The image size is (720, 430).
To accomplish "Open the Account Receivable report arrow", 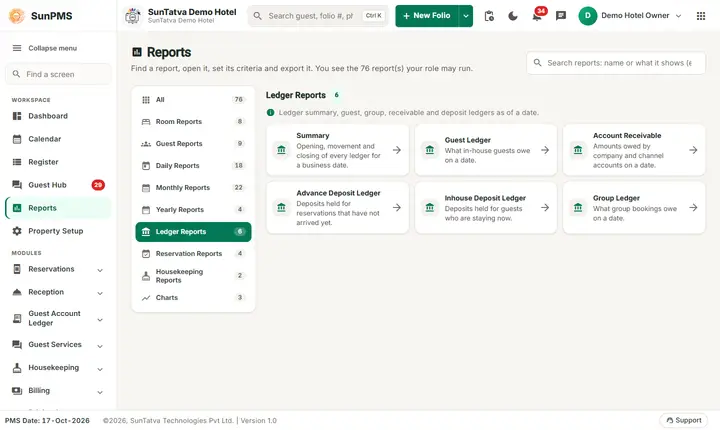I will [693, 150].
